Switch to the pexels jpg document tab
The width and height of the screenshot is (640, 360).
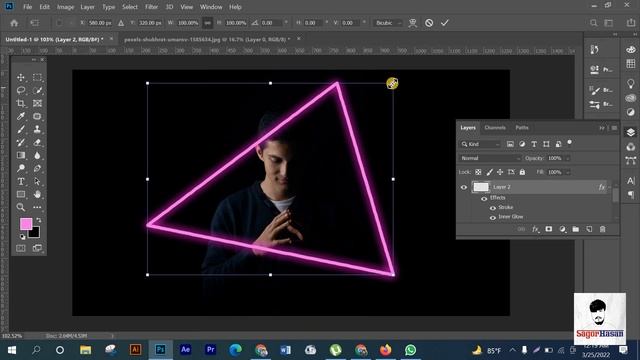(207, 39)
